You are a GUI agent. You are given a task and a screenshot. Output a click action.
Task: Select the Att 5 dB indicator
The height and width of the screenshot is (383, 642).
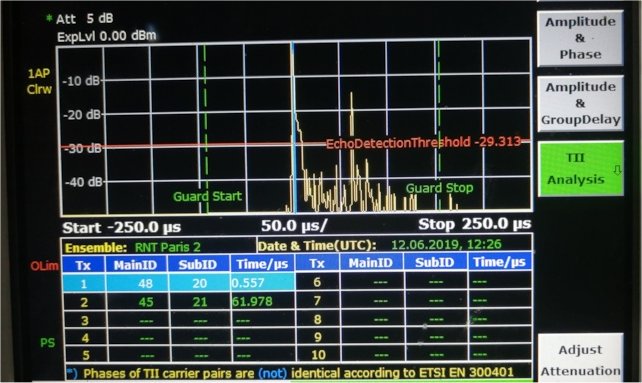pos(84,18)
